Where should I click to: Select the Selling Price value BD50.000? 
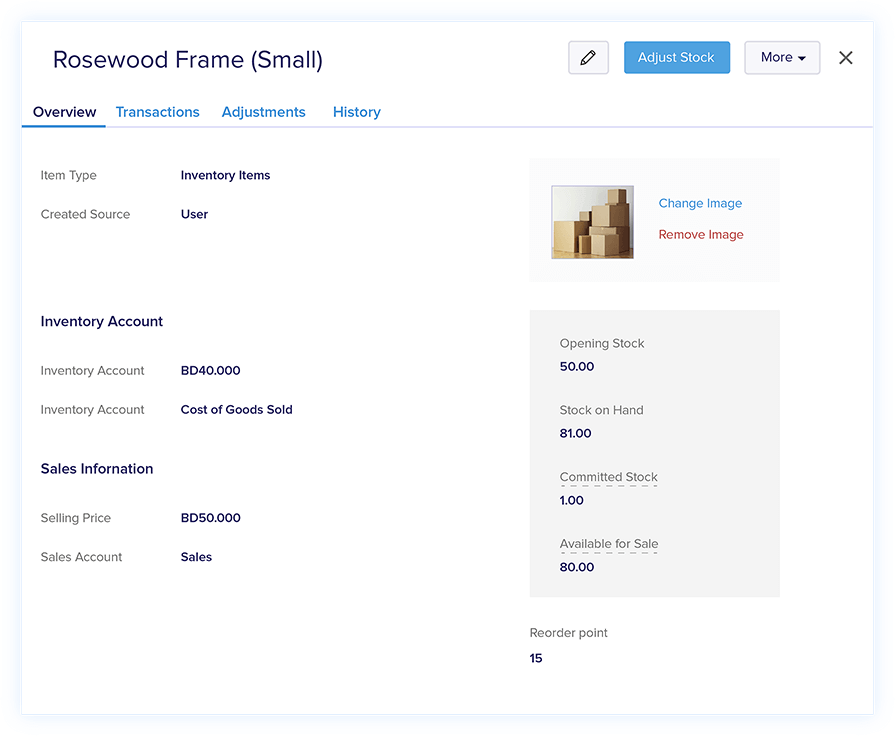pos(211,518)
